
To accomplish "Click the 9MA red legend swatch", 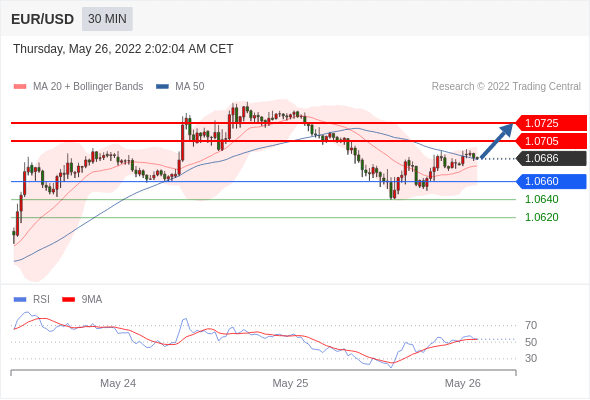I will [x=68, y=300].
